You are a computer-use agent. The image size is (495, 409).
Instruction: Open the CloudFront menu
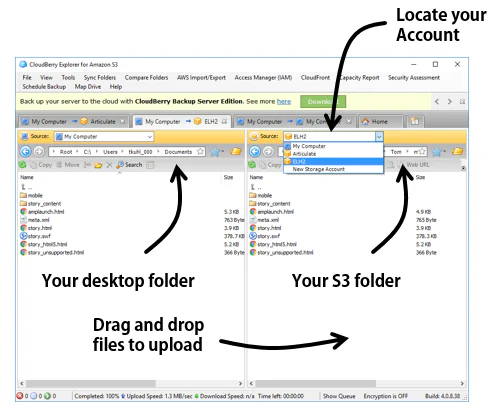(315, 78)
